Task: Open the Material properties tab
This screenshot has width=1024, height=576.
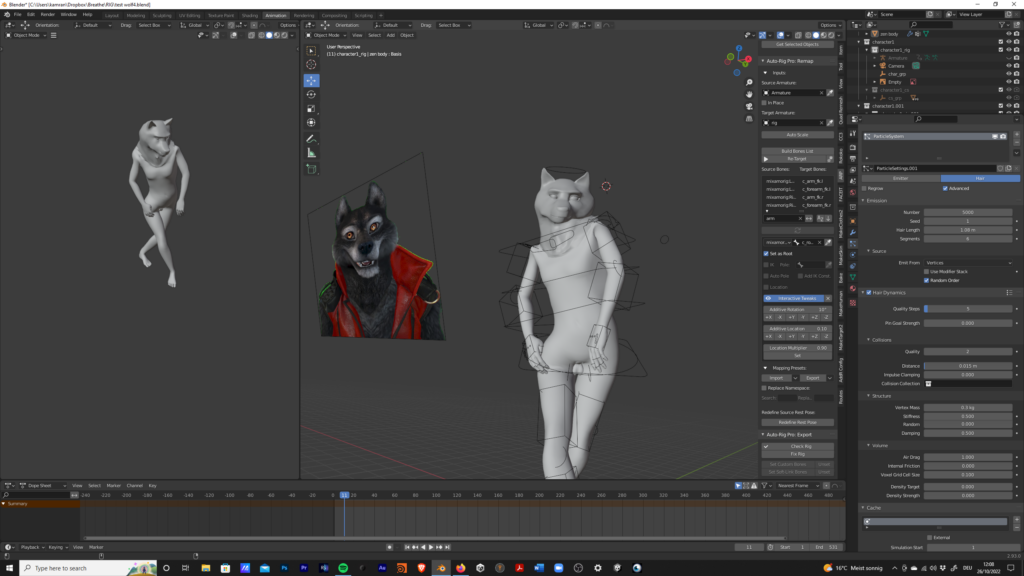Action: (x=853, y=289)
